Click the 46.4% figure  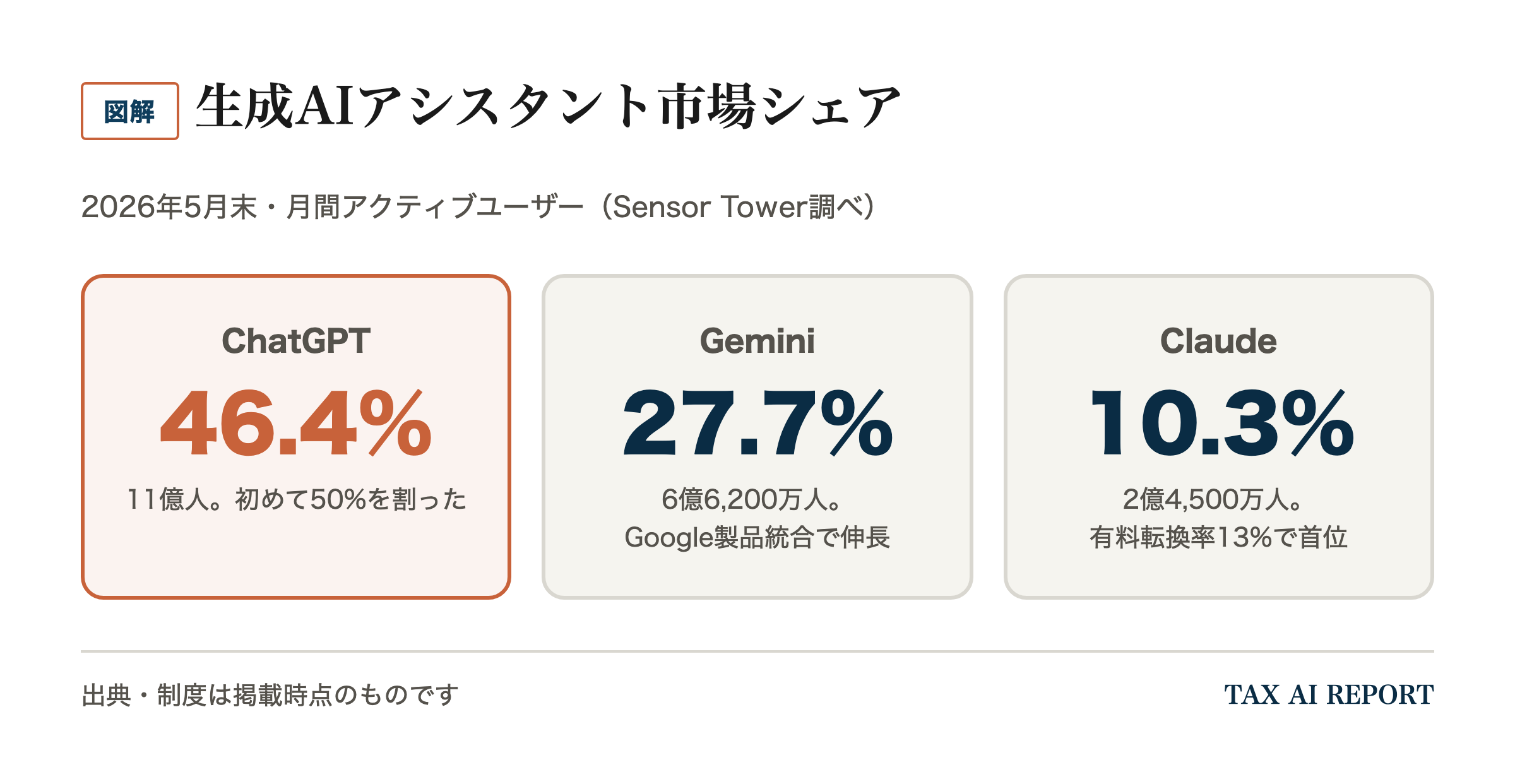tap(296, 423)
